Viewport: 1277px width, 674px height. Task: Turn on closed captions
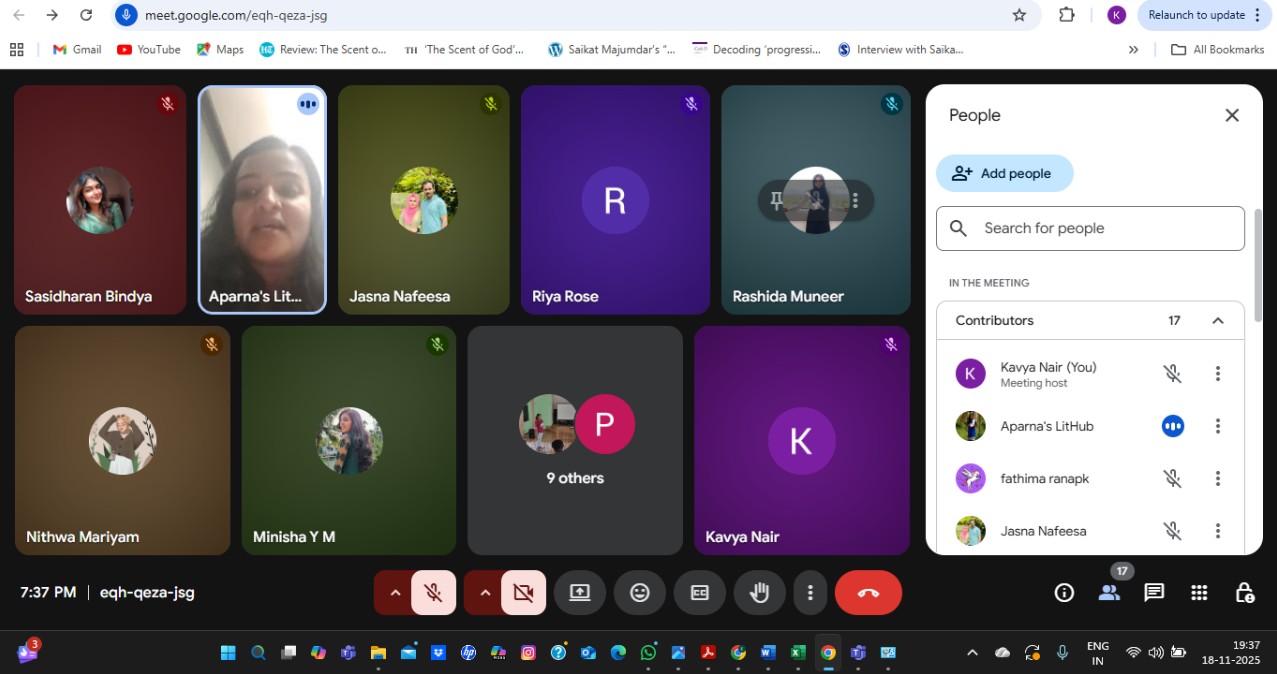(700, 592)
